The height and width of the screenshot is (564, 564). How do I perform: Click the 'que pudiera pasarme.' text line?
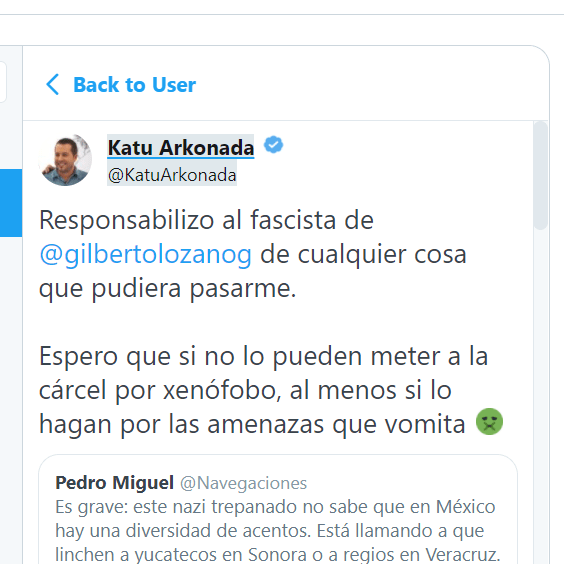point(168,288)
